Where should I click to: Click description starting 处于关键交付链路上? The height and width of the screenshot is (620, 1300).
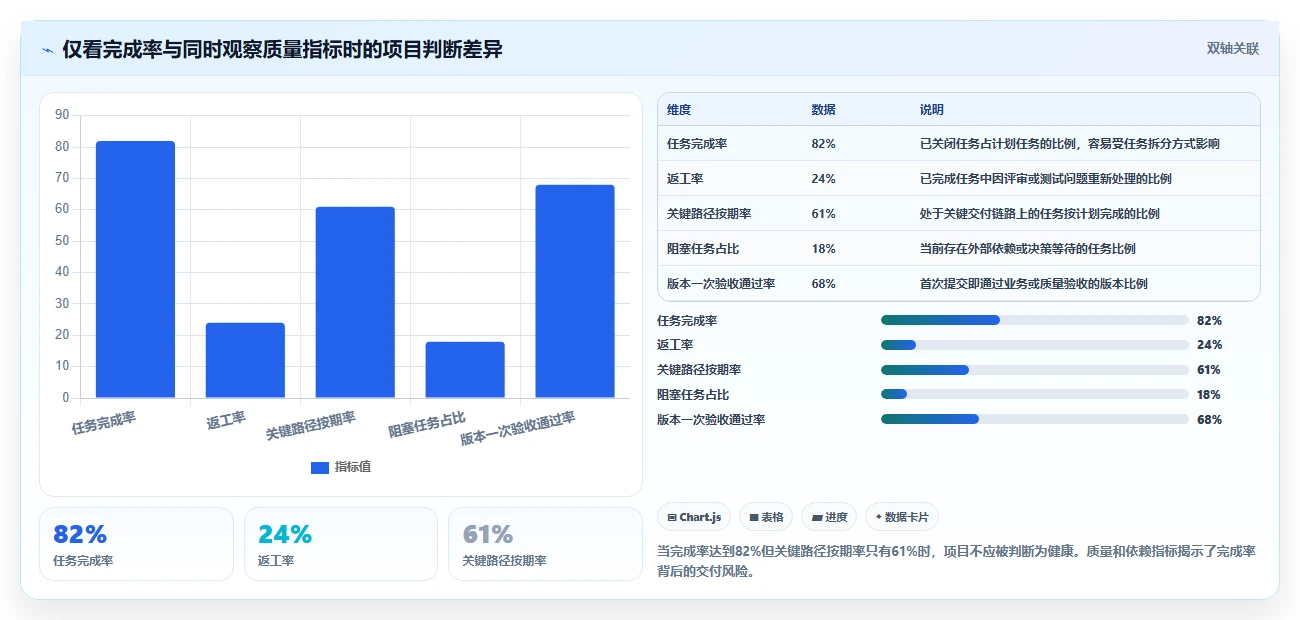pyautogui.click(x=1039, y=214)
